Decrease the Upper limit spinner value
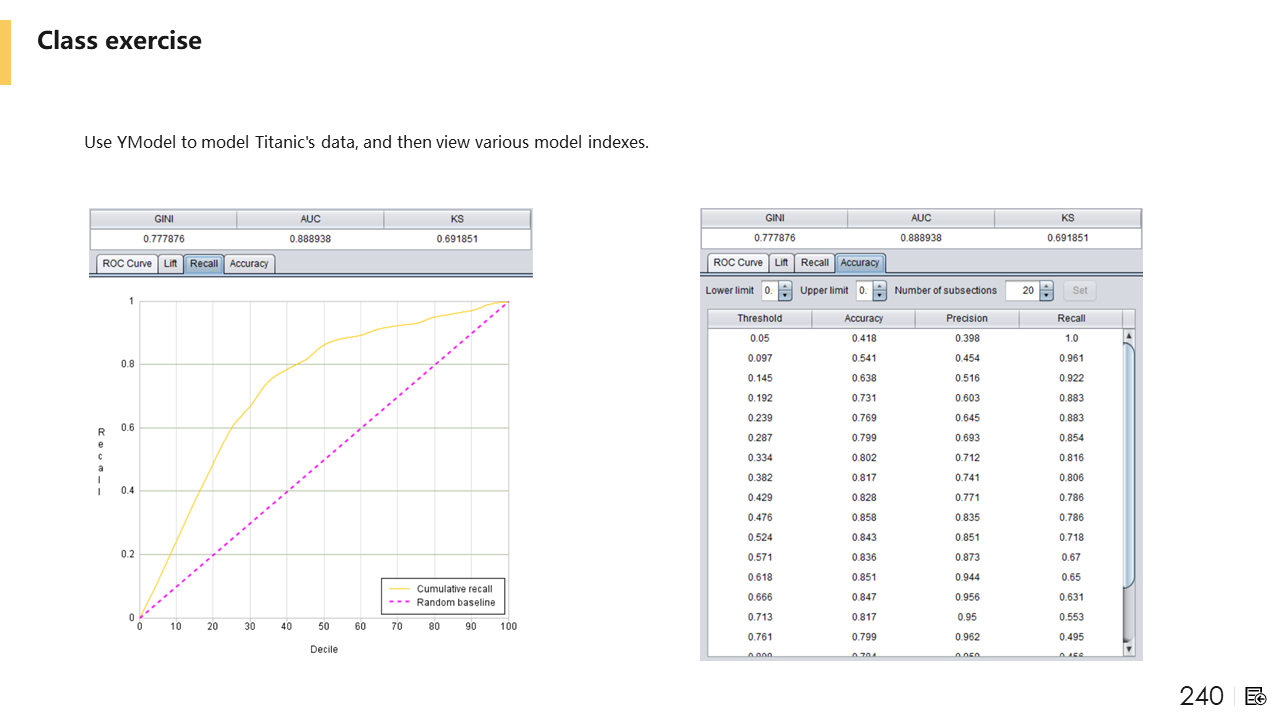Image resolution: width=1280 pixels, height=720 pixels. click(x=880, y=296)
